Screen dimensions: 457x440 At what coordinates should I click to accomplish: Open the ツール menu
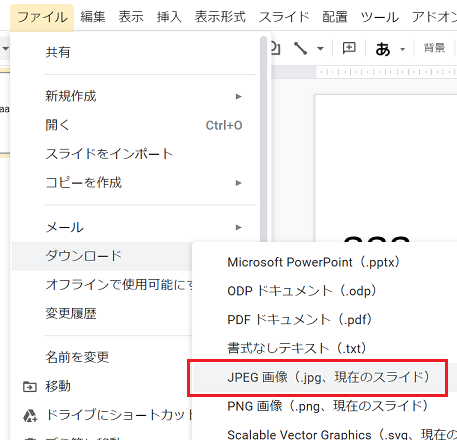380,17
